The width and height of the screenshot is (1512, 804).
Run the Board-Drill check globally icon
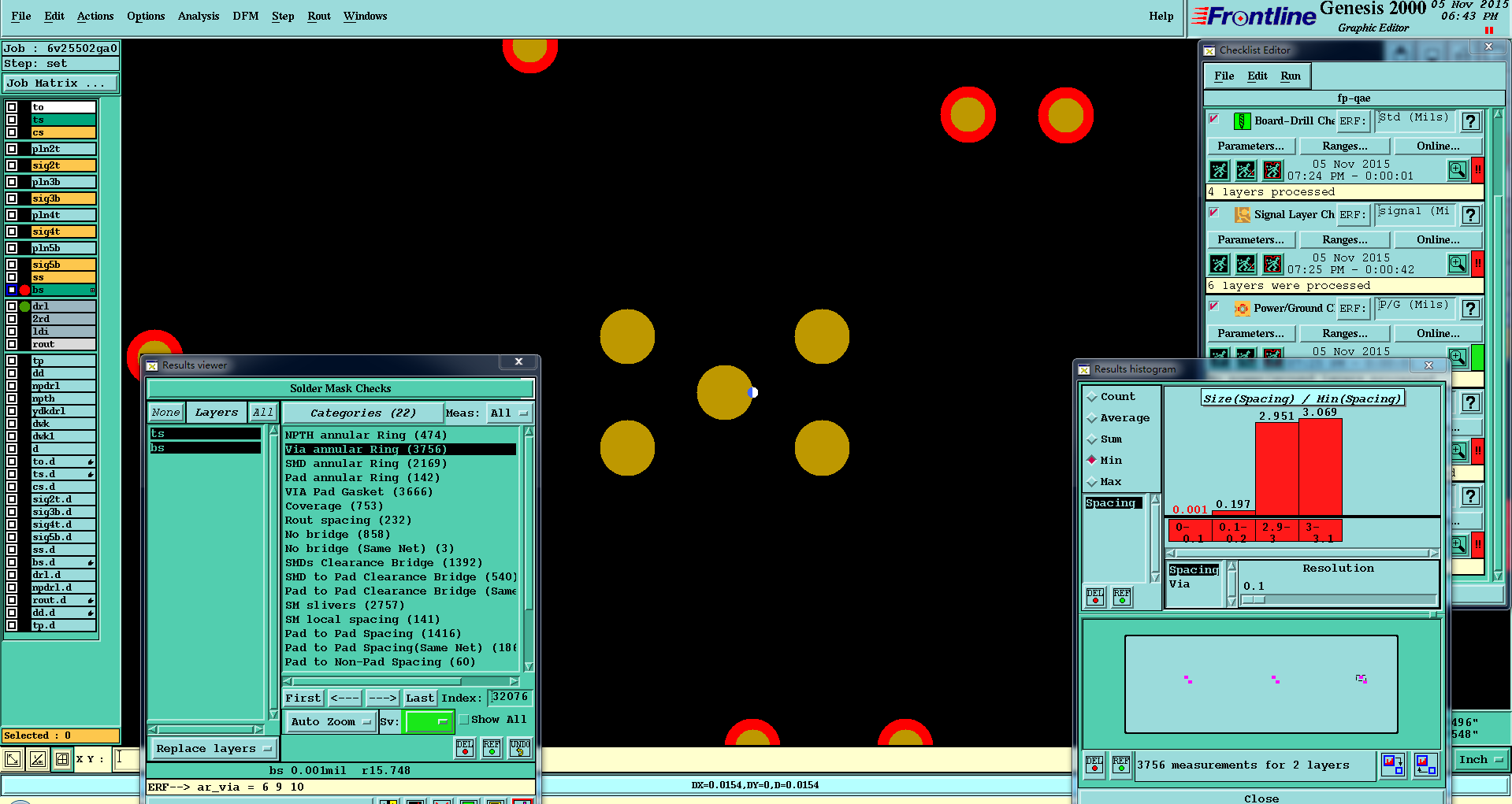tap(1219, 170)
